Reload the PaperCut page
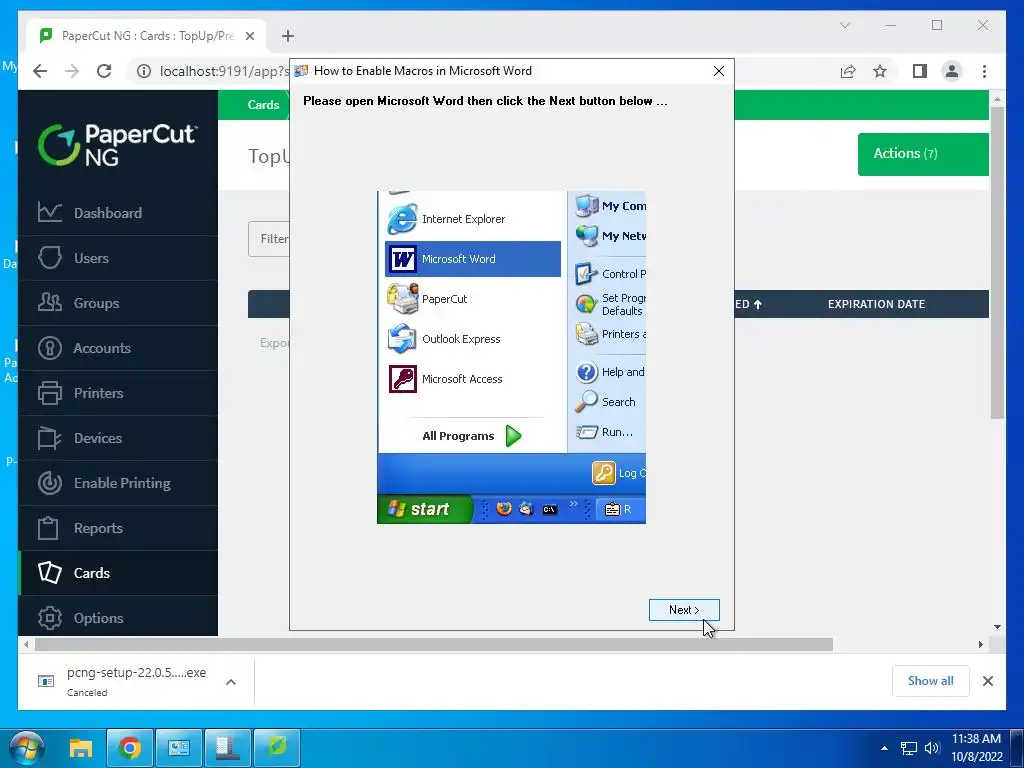This screenshot has height=768, width=1024. 104,71
